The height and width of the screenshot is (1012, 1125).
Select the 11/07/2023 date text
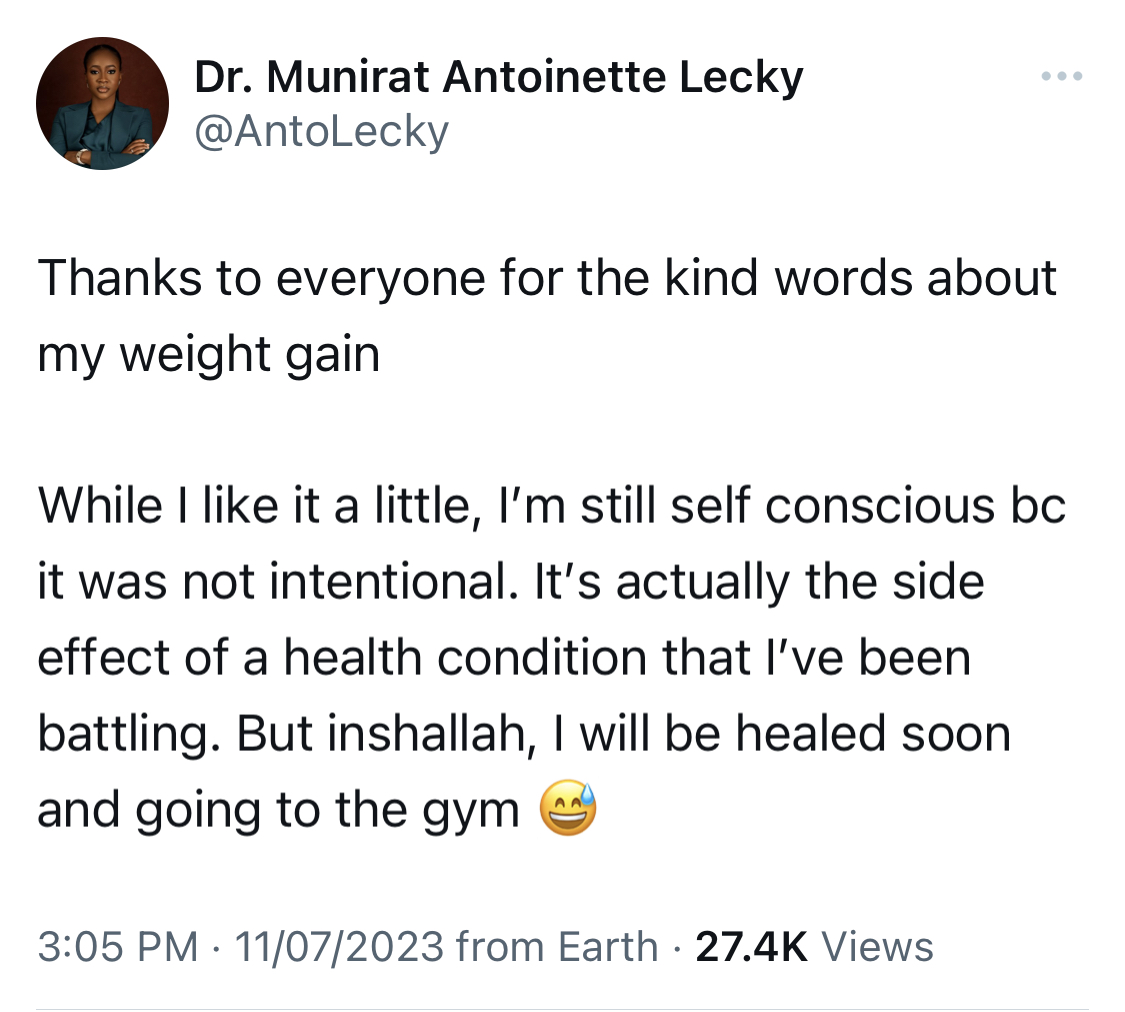[339, 946]
